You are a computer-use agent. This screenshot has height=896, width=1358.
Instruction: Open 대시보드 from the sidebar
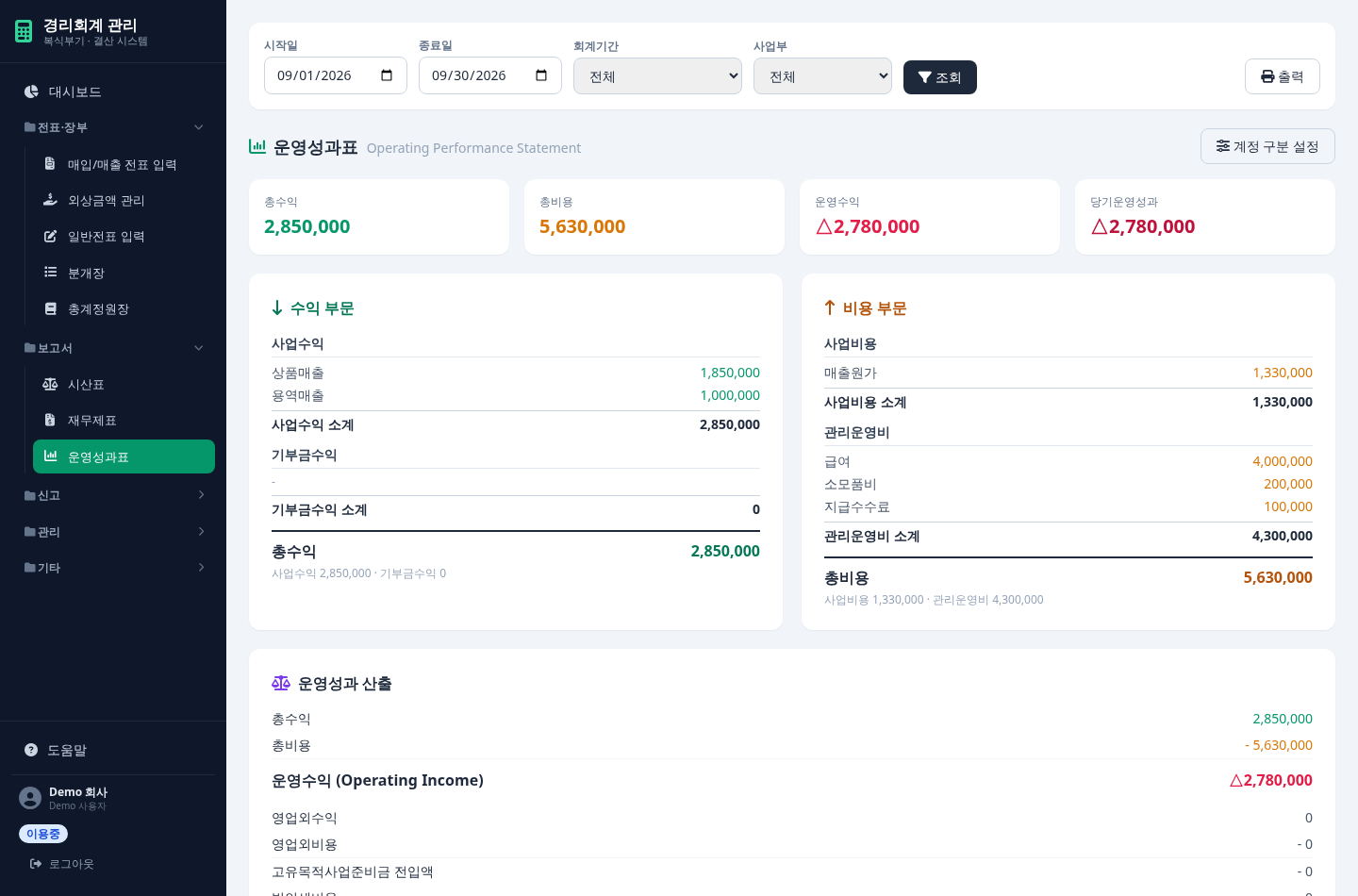coord(113,91)
